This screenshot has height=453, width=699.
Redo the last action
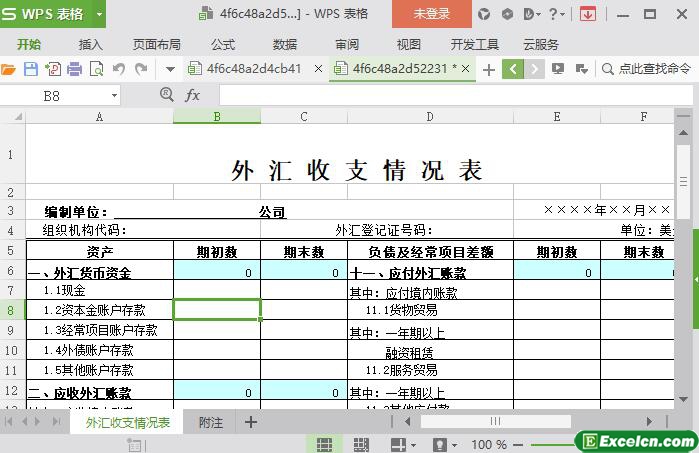(x=141, y=69)
